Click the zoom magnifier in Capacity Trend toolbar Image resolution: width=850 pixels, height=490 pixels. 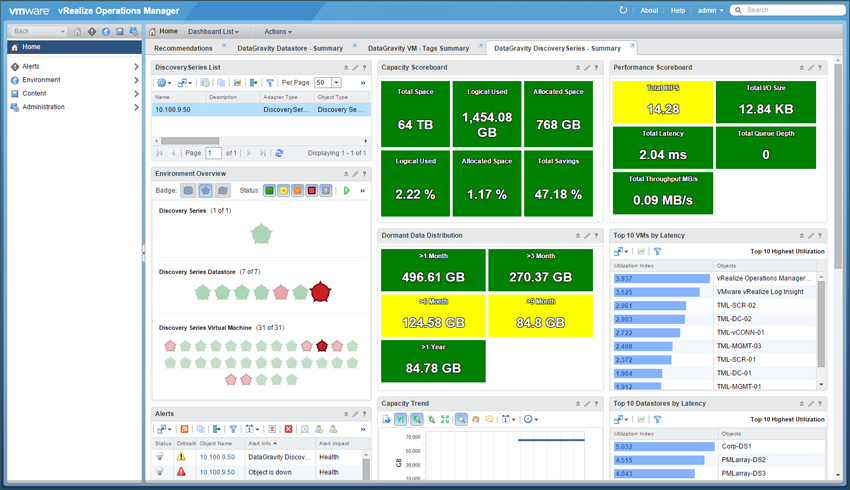point(461,419)
